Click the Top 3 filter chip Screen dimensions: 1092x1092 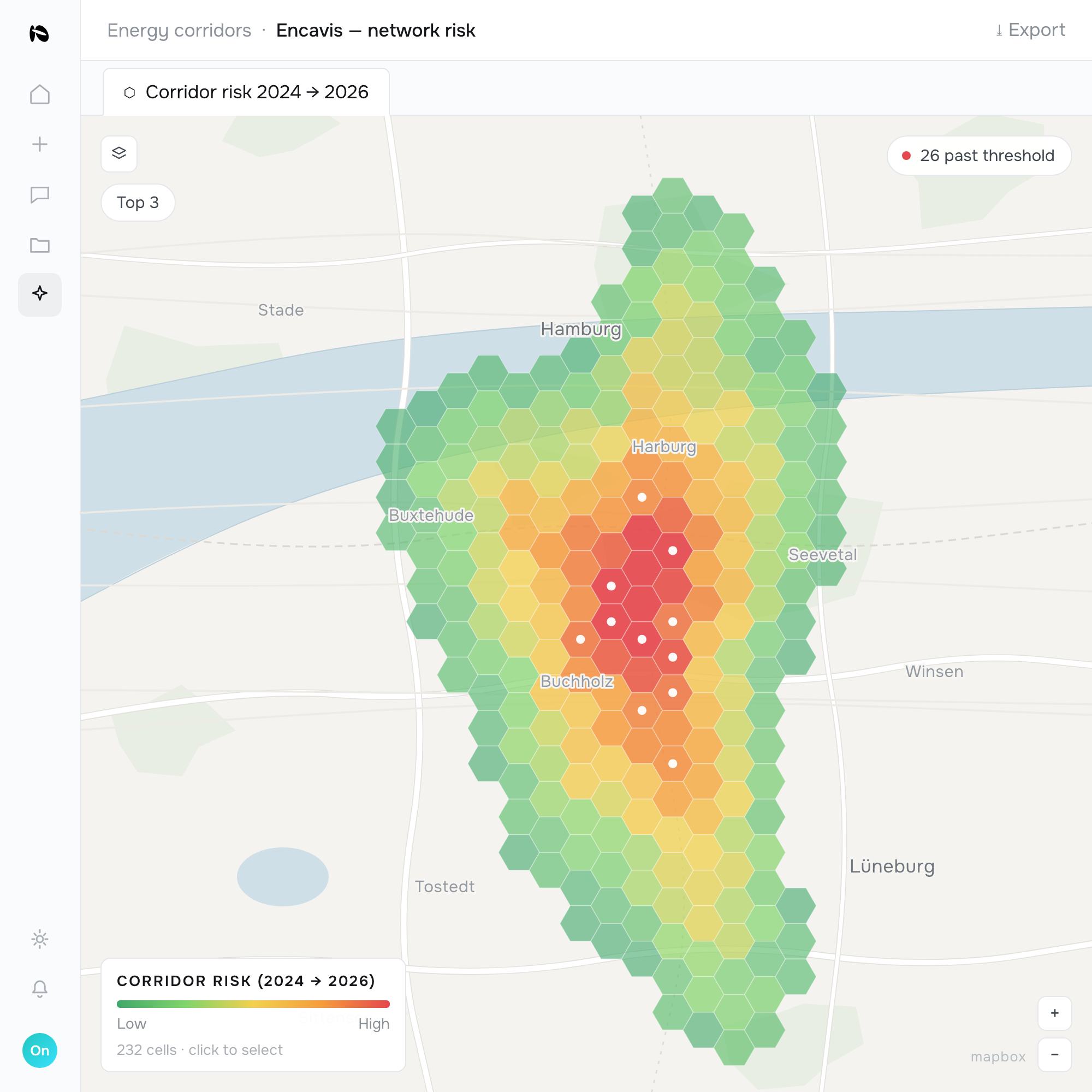pyautogui.click(x=138, y=203)
